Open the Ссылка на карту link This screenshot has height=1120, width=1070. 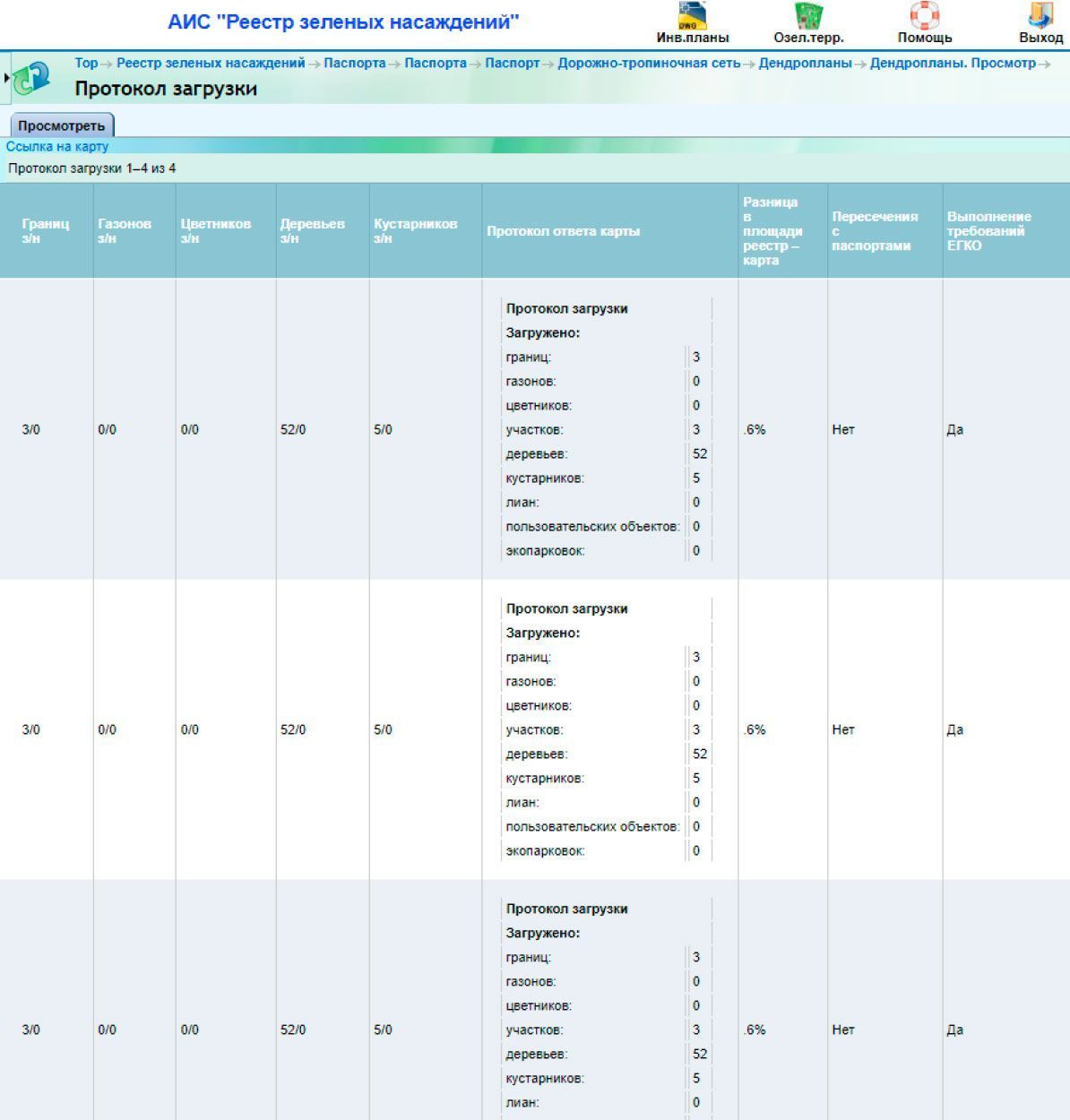click(57, 146)
